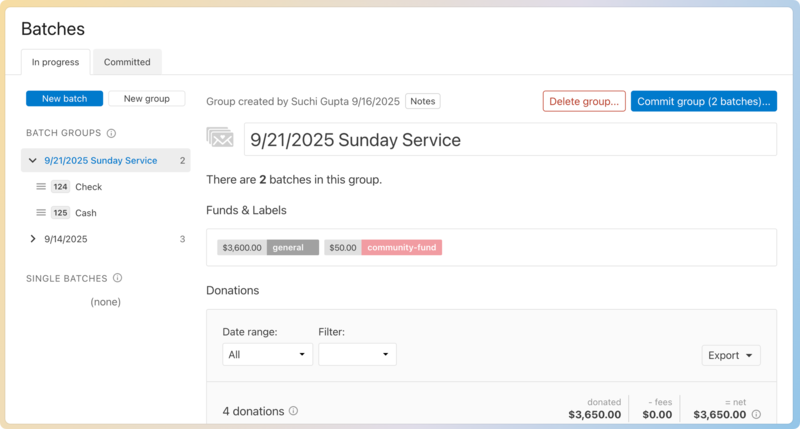
Task: Click the info icon next to 4 donations
Action: coord(293,411)
